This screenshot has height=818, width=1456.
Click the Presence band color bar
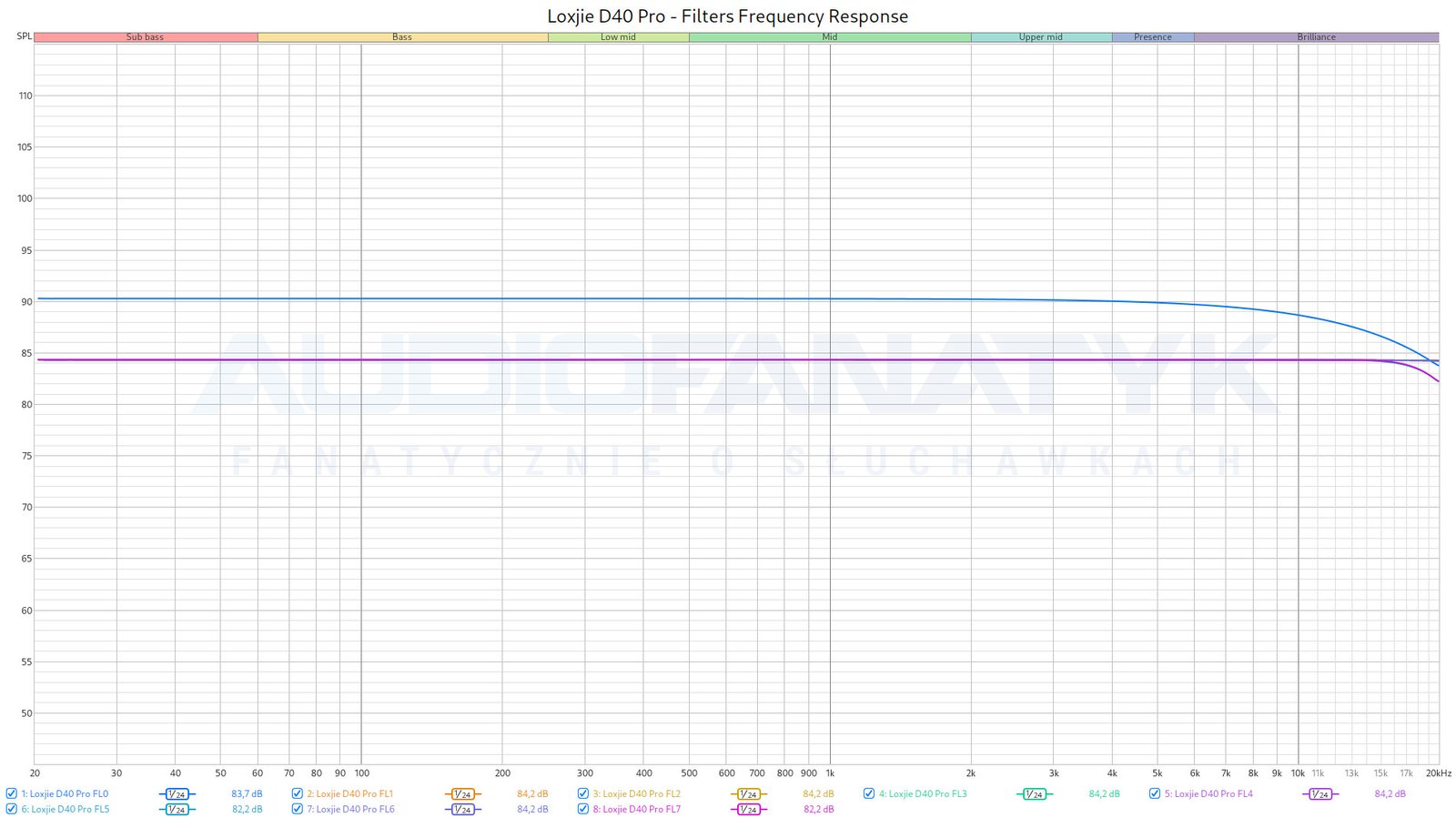(x=1152, y=37)
